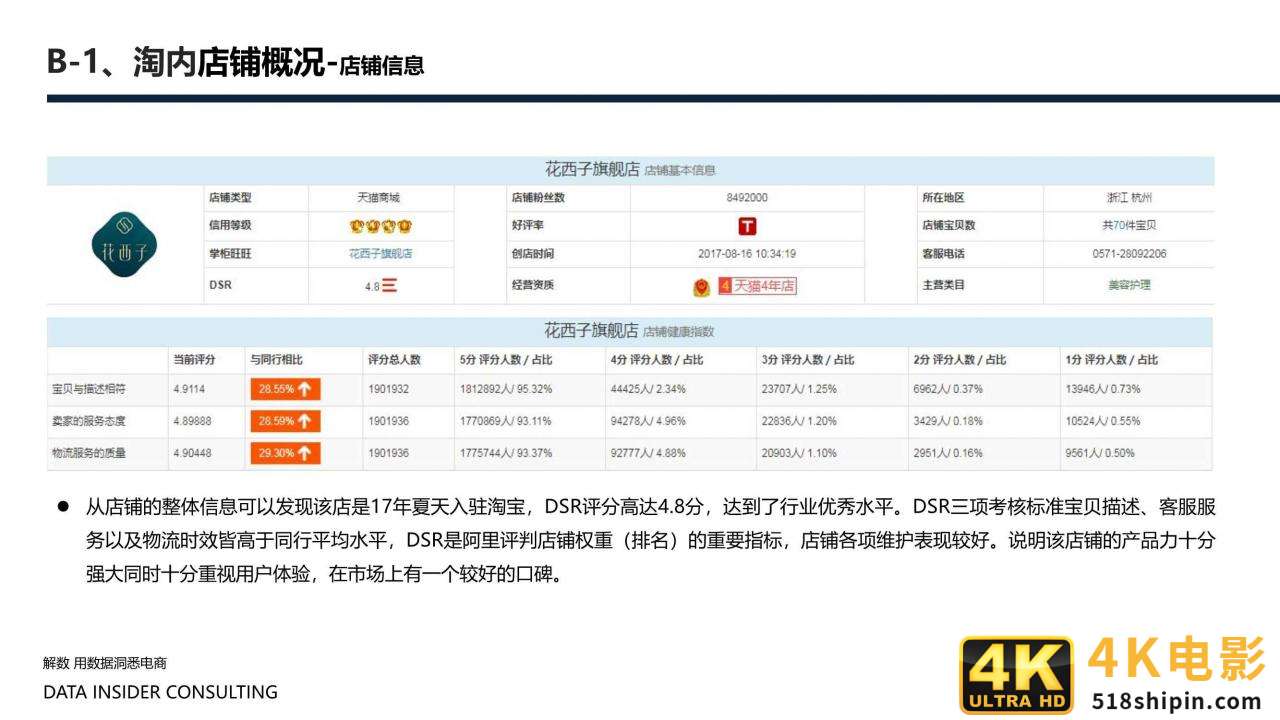Click the cell 9561人/ 0.50%
This screenshot has height=720, width=1280.
[x=1100, y=453]
